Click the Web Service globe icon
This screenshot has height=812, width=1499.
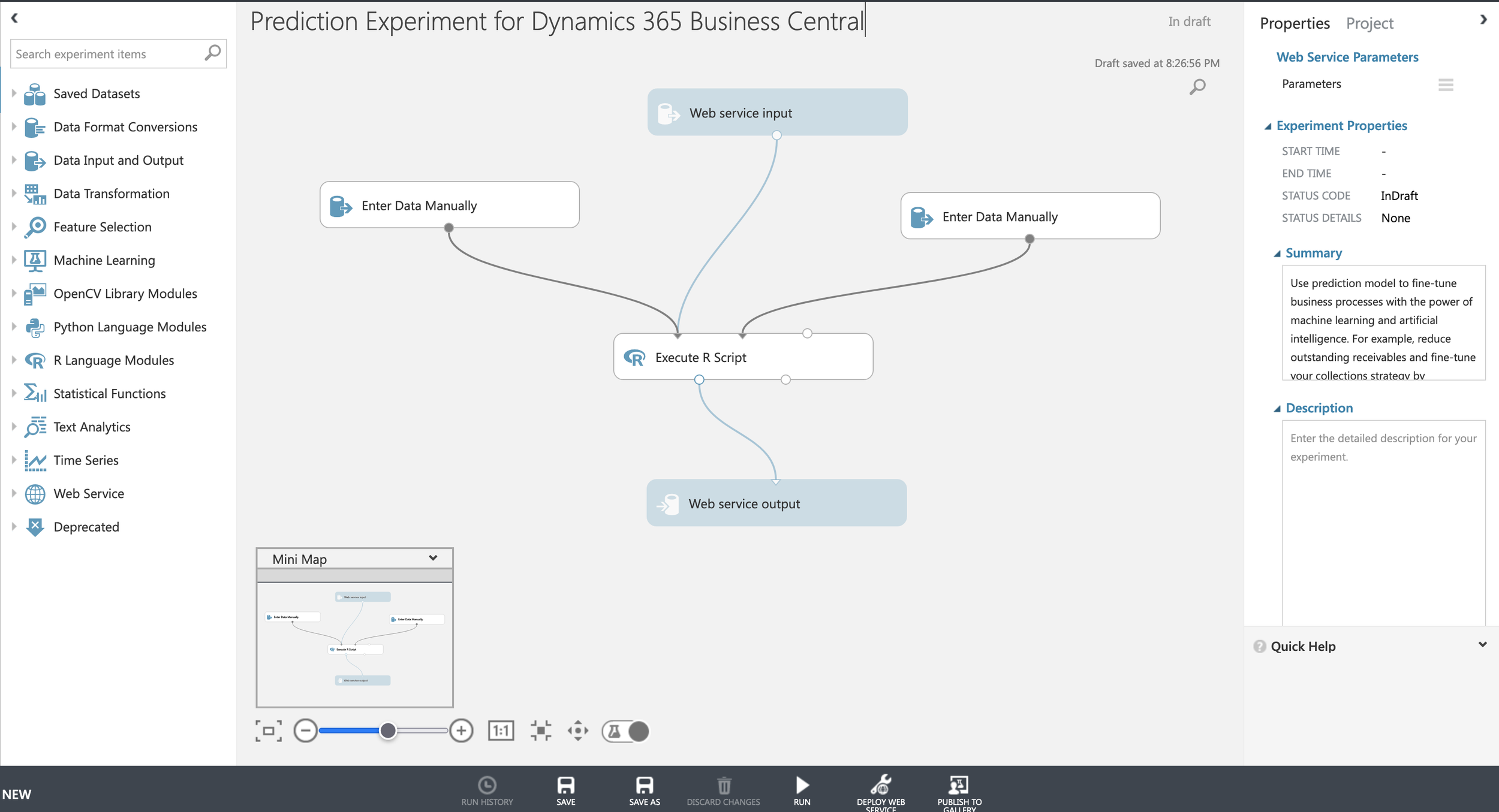35,494
